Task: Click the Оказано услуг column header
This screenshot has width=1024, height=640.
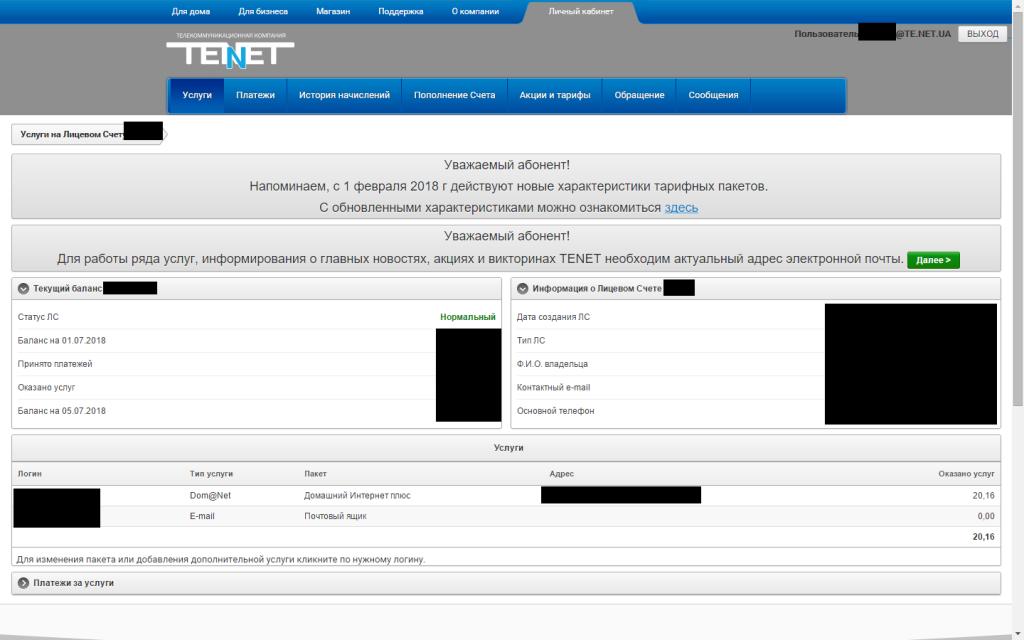Action: click(x=966, y=474)
